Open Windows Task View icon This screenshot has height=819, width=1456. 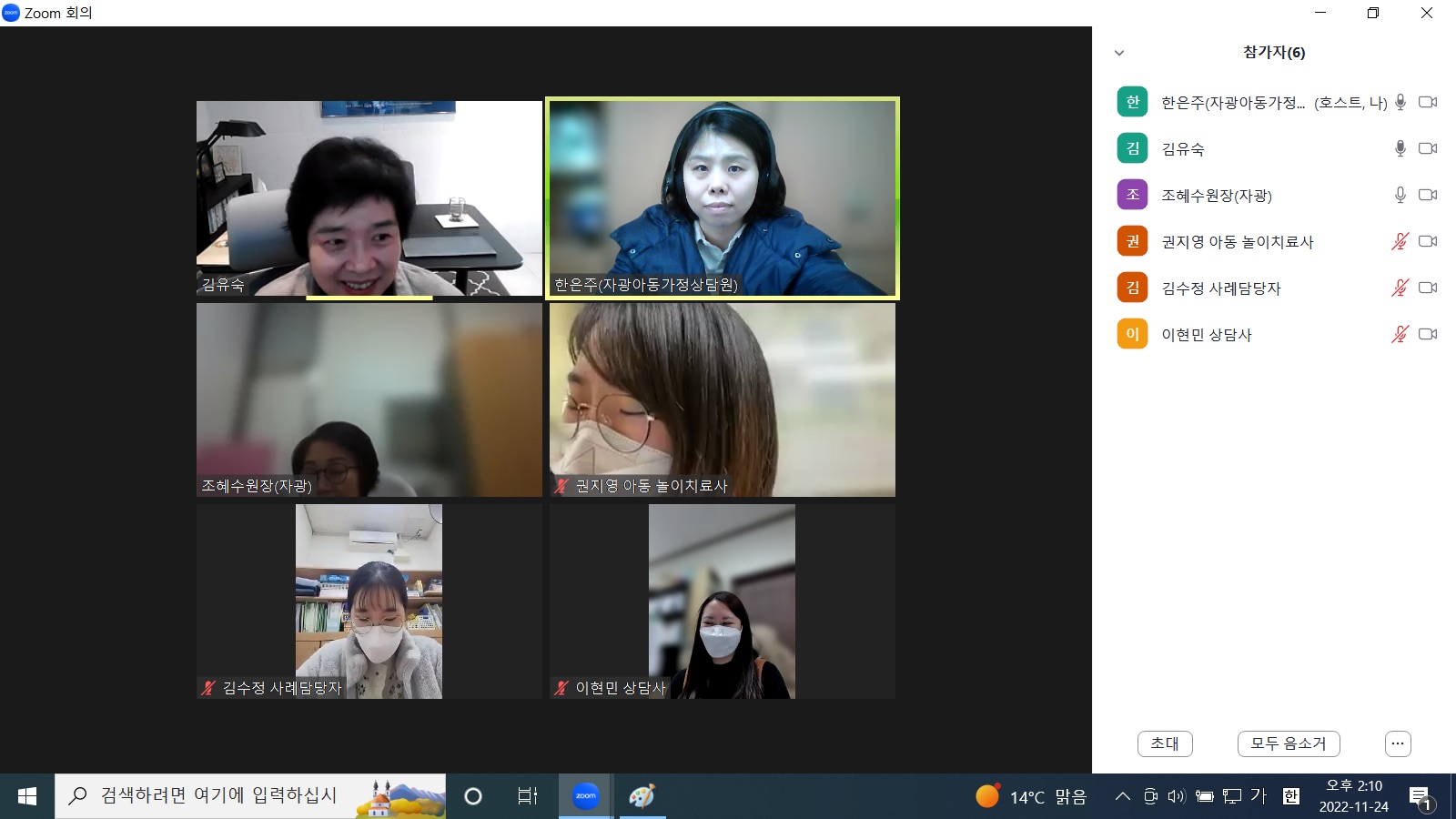pyautogui.click(x=528, y=796)
